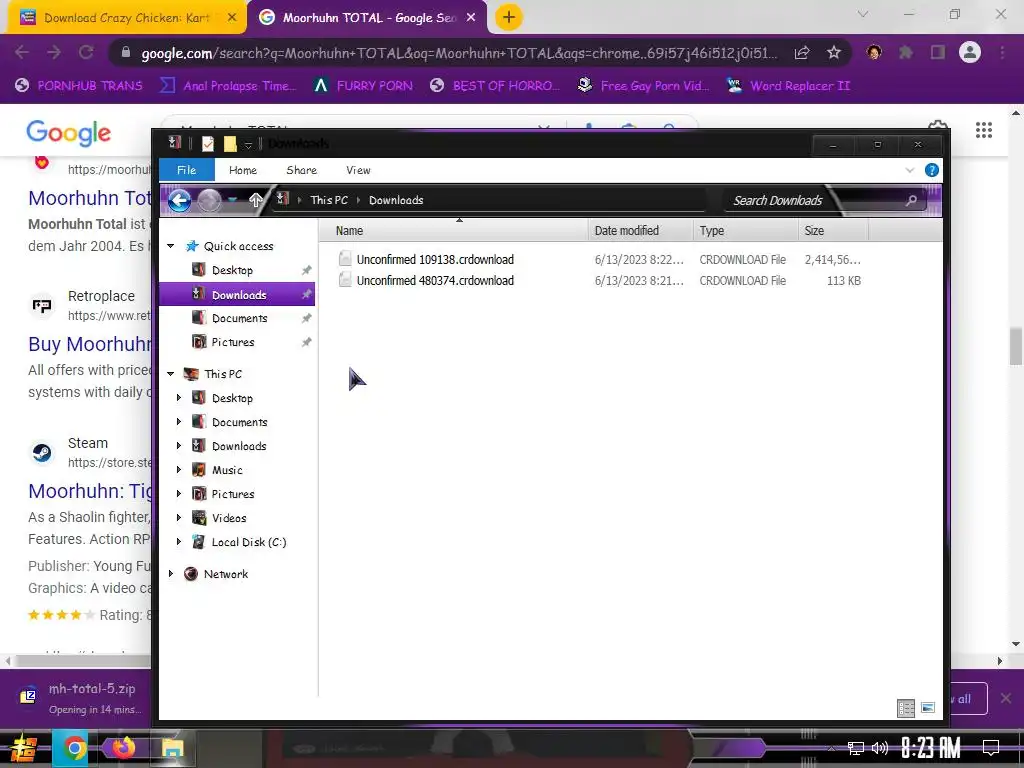Screen dimensions: 1024x768
Task: Collapse the Quick access tree node
Action: pyautogui.click(x=170, y=246)
